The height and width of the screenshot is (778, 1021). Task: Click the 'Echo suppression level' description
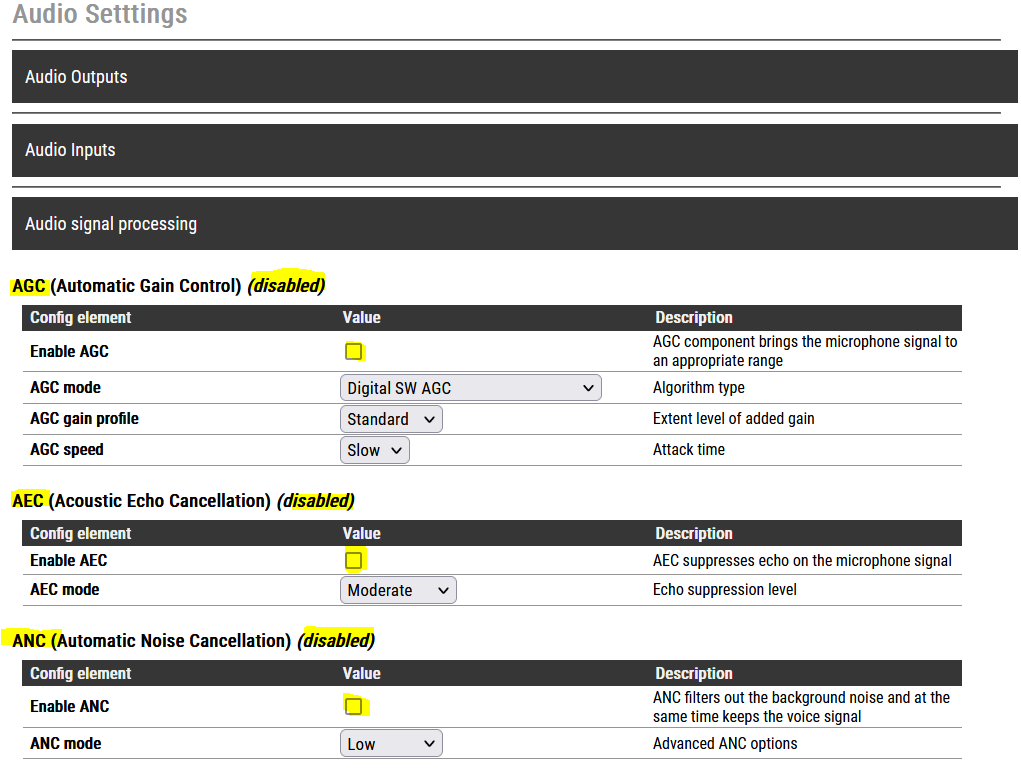click(725, 590)
